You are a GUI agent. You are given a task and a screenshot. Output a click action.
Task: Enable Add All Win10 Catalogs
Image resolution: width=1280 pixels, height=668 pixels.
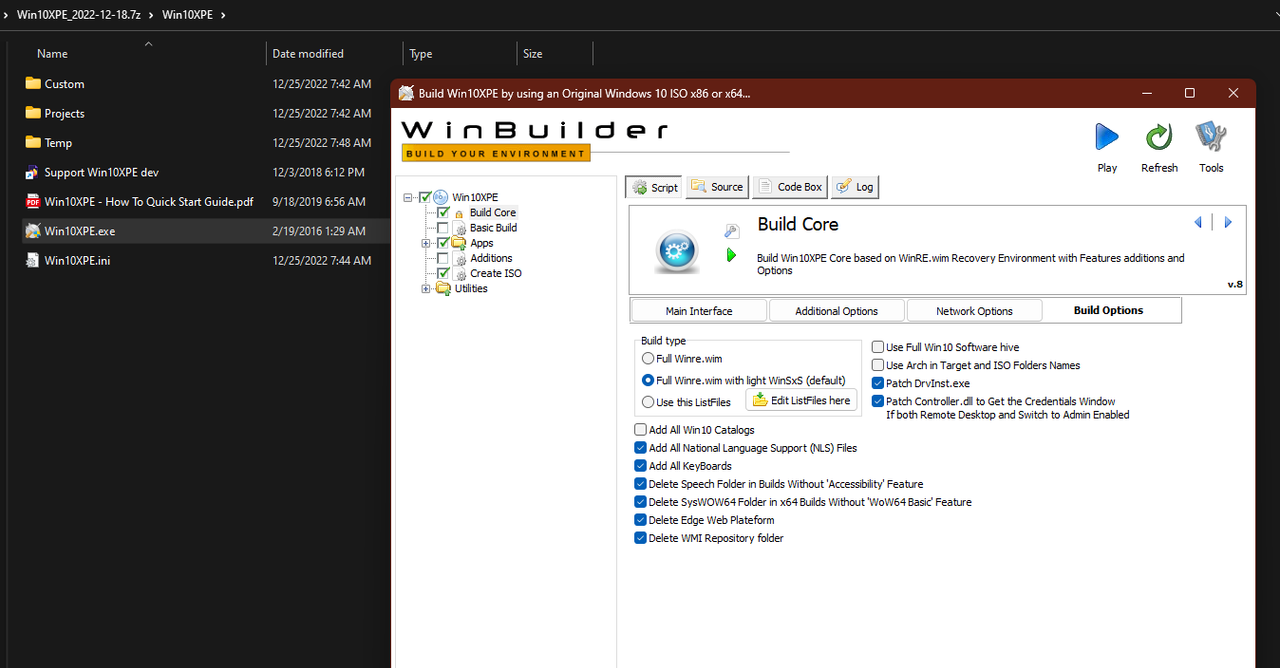(x=640, y=430)
